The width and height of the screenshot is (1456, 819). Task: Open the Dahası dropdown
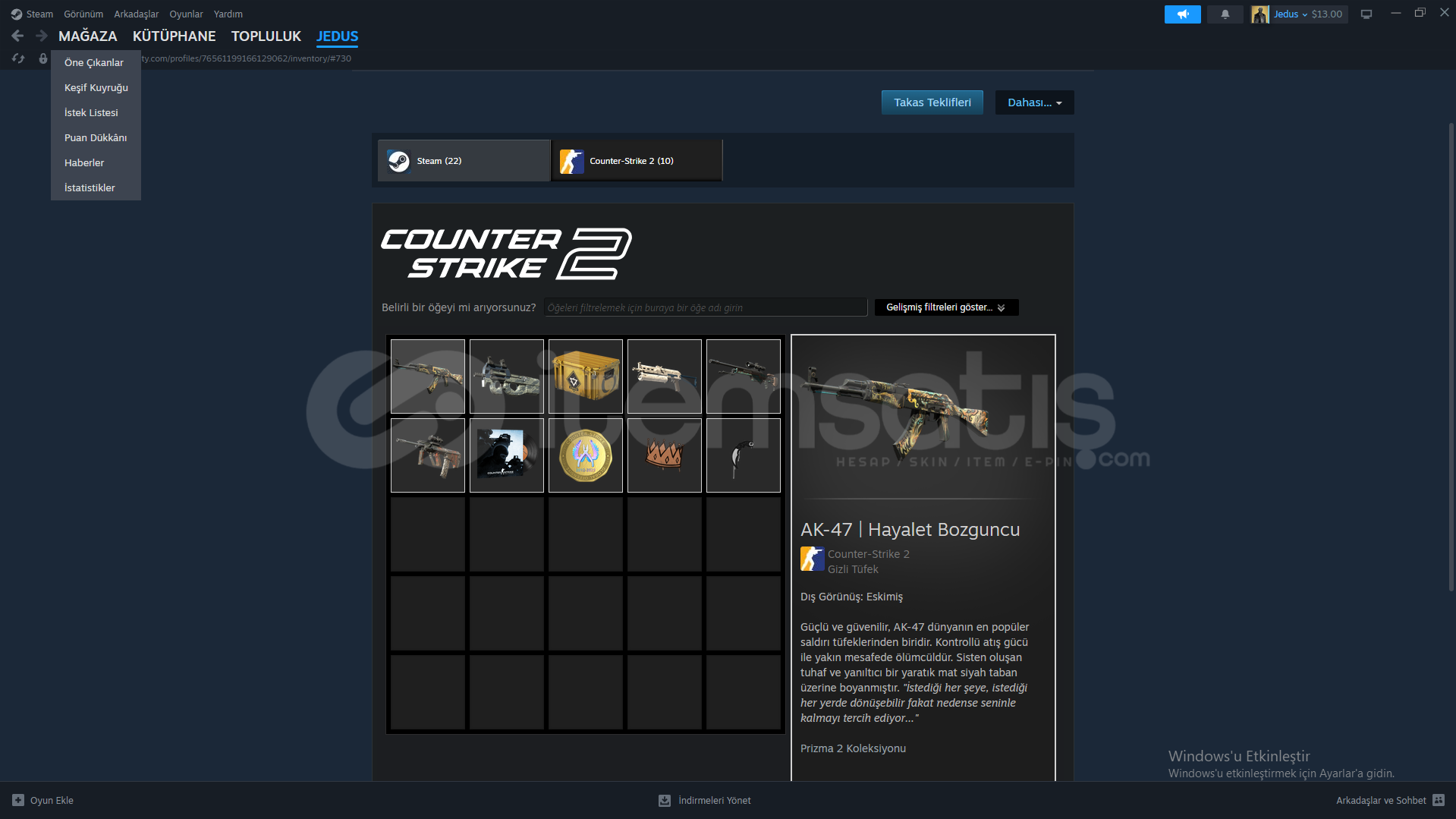(x=1034, y=102)
